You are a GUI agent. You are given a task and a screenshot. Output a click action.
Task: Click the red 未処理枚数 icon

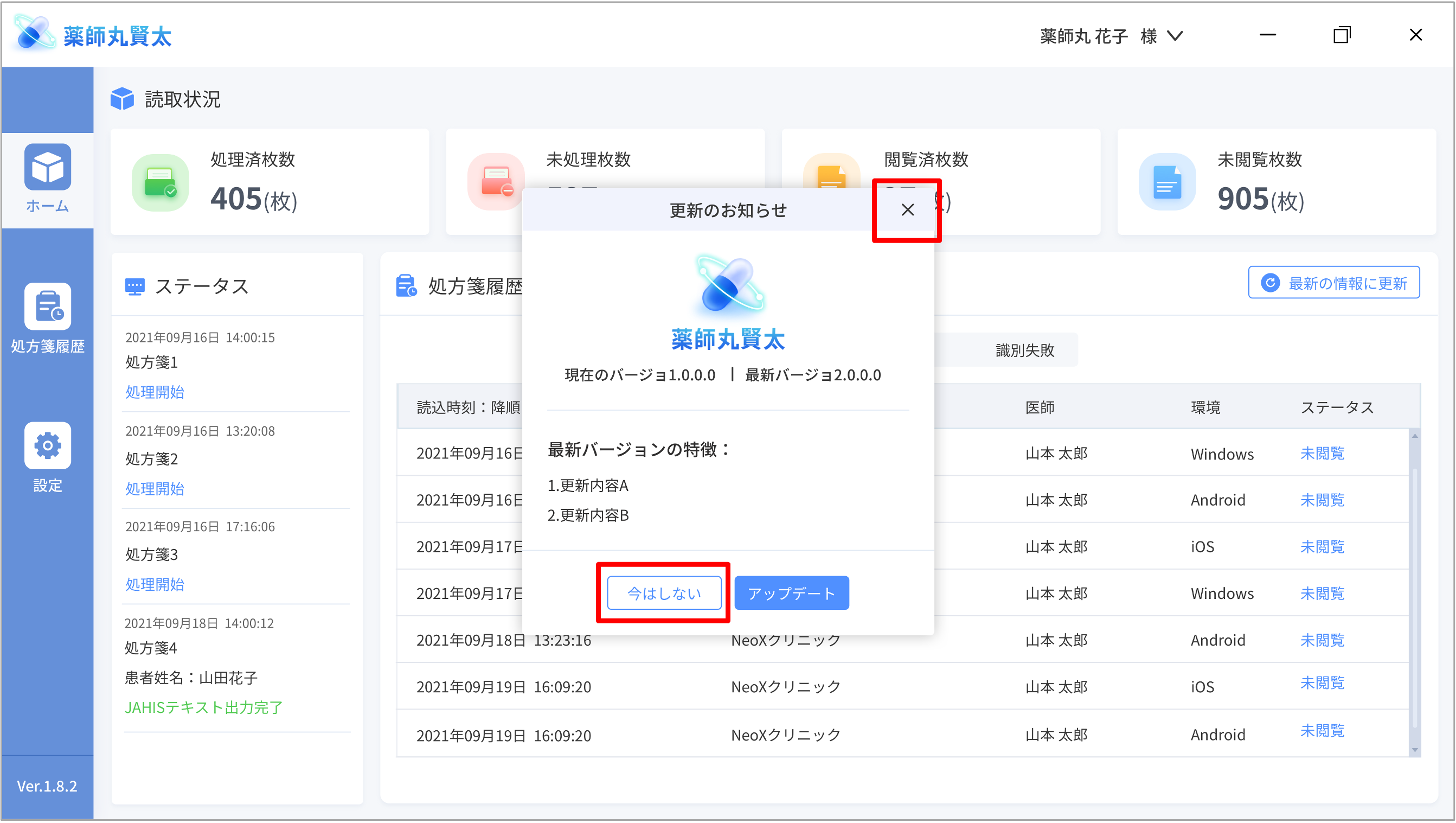(496, 182)
